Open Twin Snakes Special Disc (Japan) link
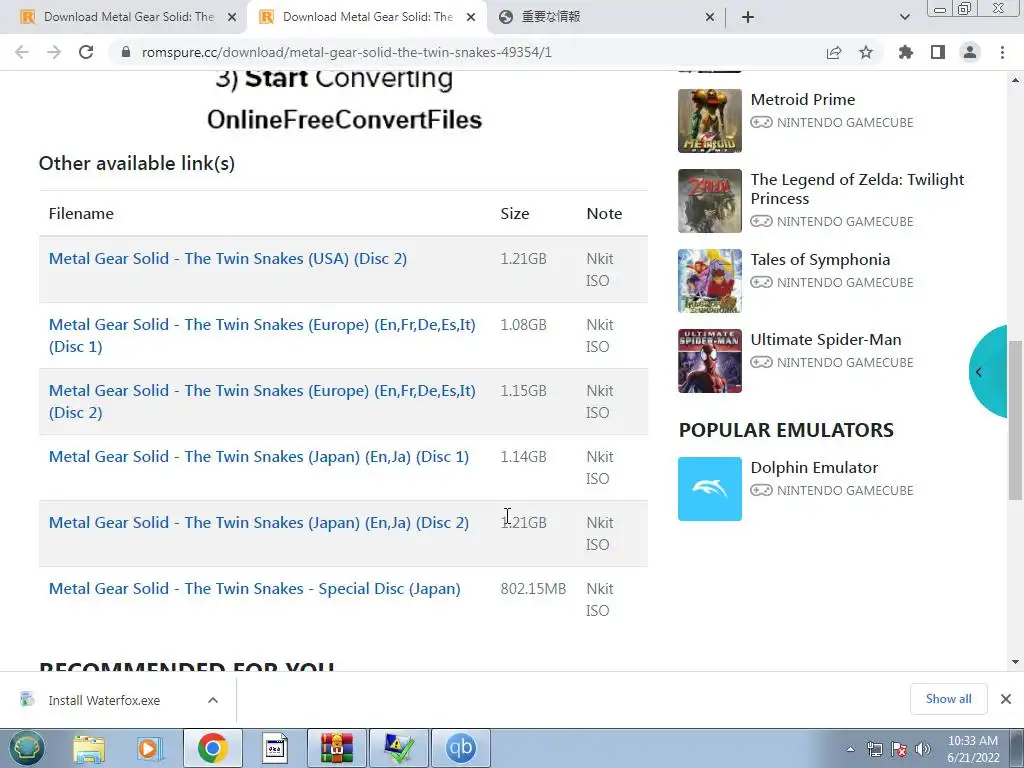The width and height of the screenshot is (1024, 768). pyautogui.click(x=255, y=588)
